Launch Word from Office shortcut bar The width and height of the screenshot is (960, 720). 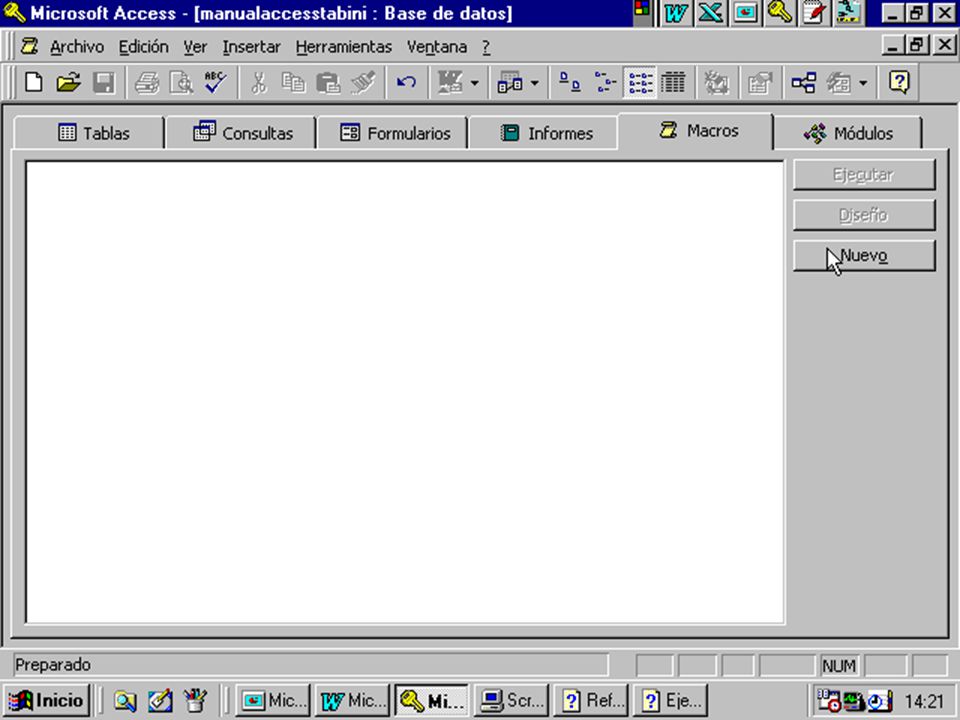pyautogui.click(x=676, y=13)
